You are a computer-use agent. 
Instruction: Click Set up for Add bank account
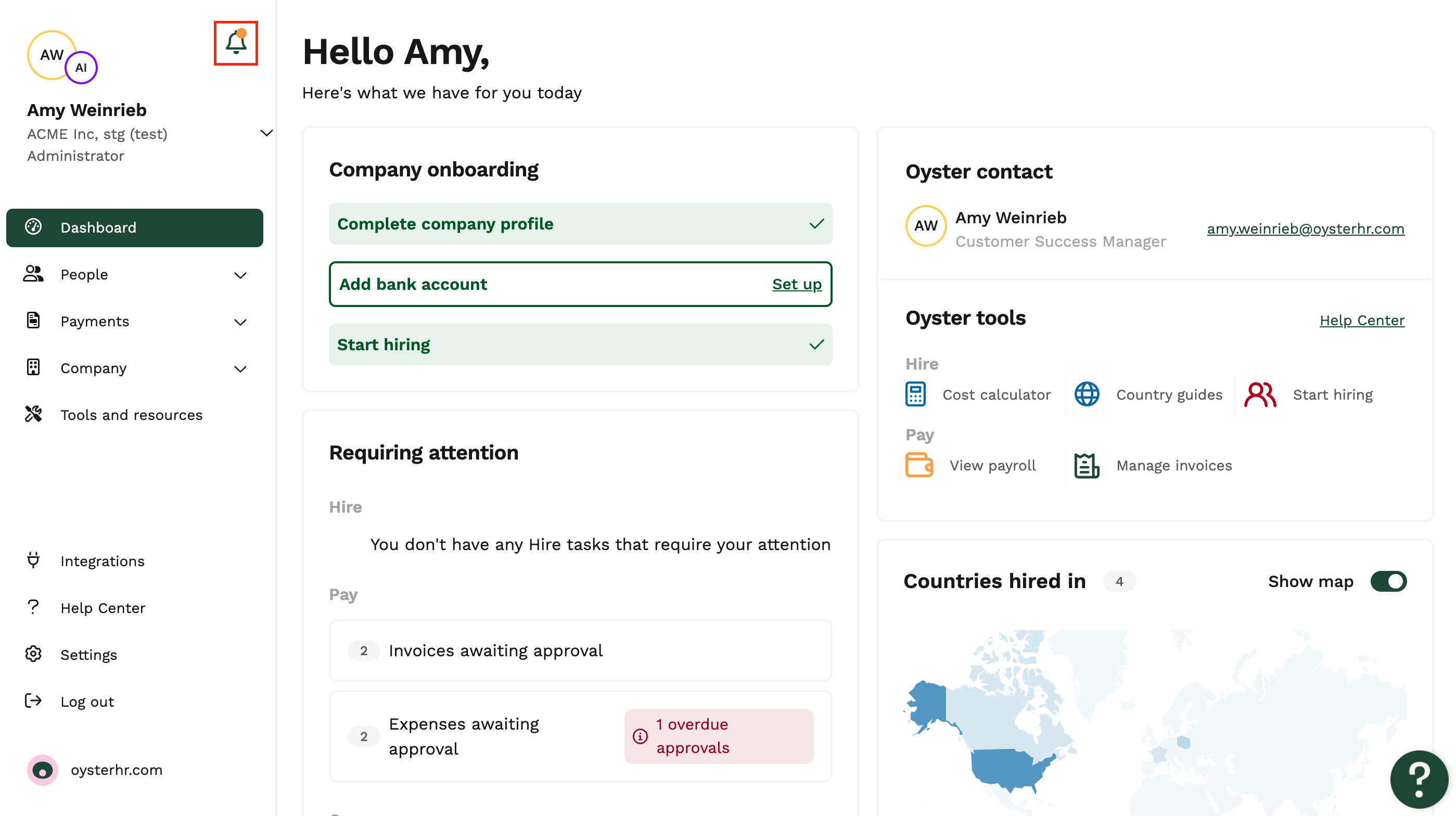click(796, 284)
